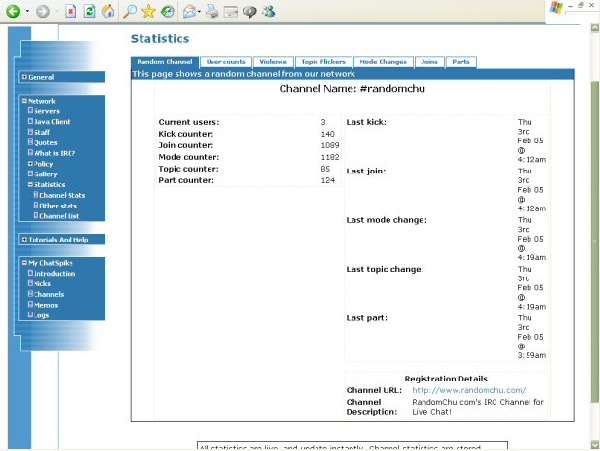Collapse the Network sidebar section
The width and height of the screenshot is (600, 451).
coord(24,101)
